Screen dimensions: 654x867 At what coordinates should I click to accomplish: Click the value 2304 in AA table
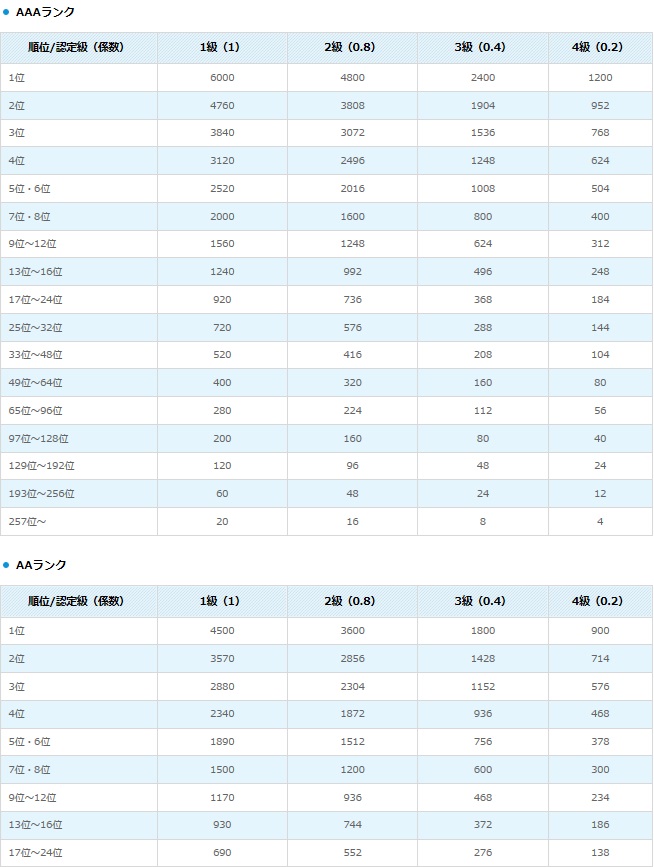[353, 687]
